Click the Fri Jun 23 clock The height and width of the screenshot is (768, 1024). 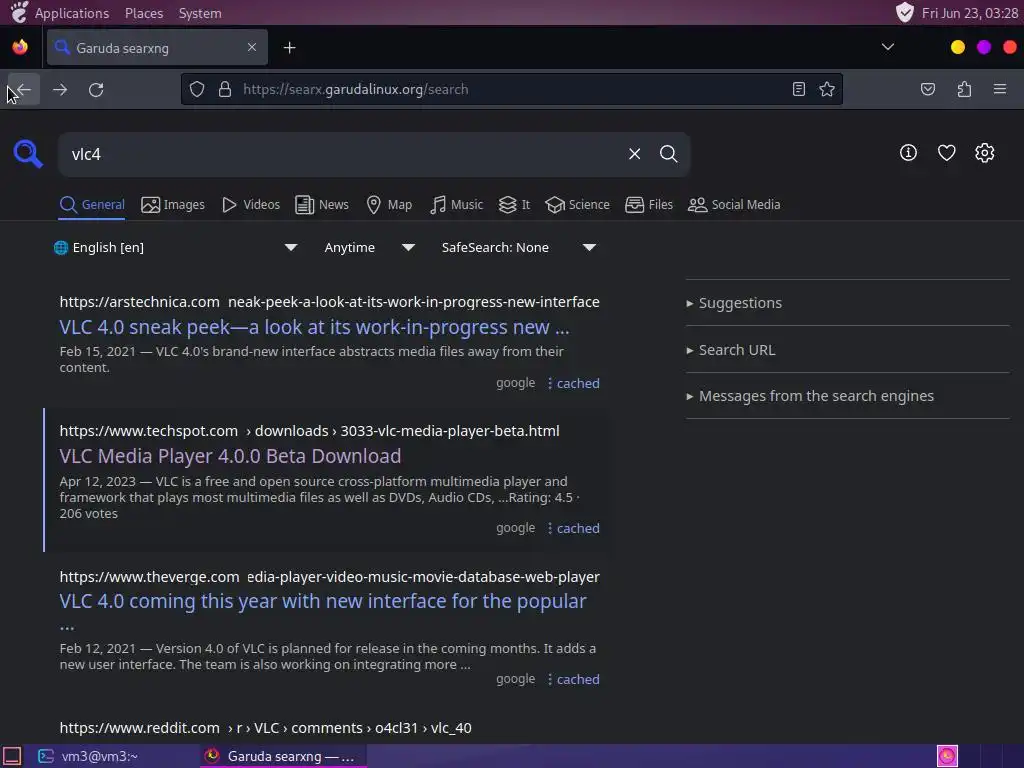coord(970,13)
